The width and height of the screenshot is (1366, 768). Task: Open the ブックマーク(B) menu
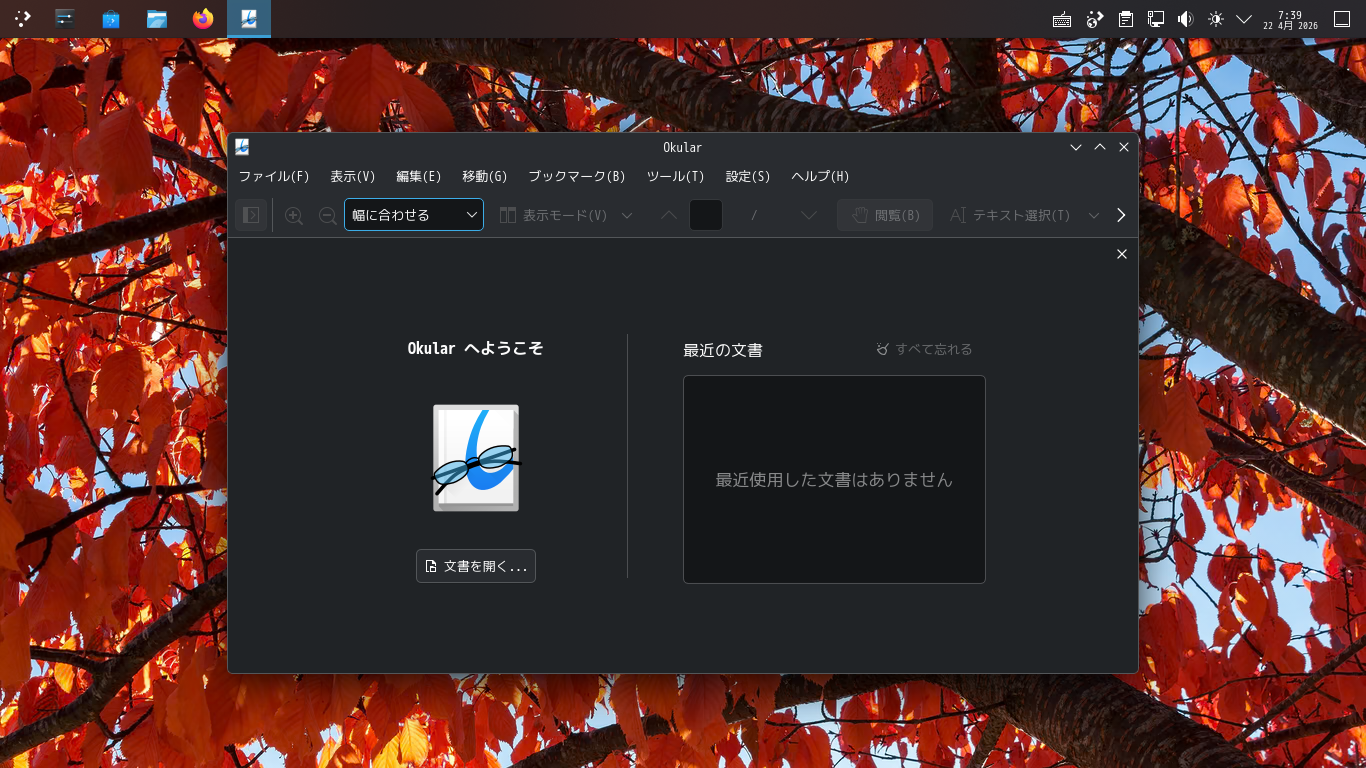pos(577,176)
